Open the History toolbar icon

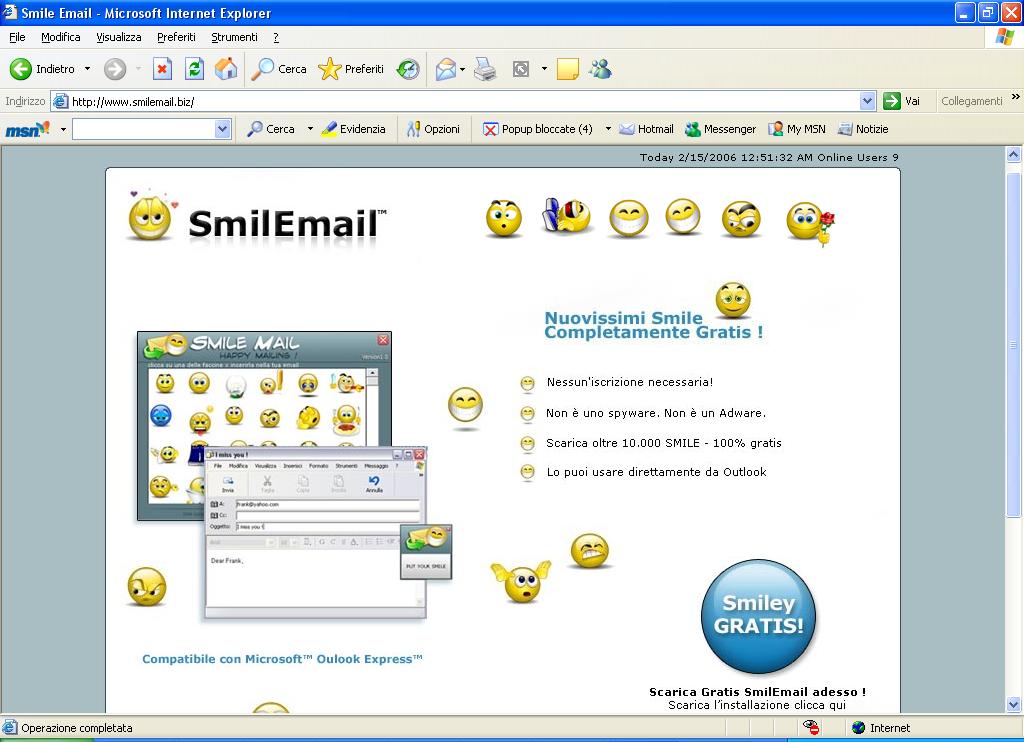pyautogui.click(x=408, y=69)
